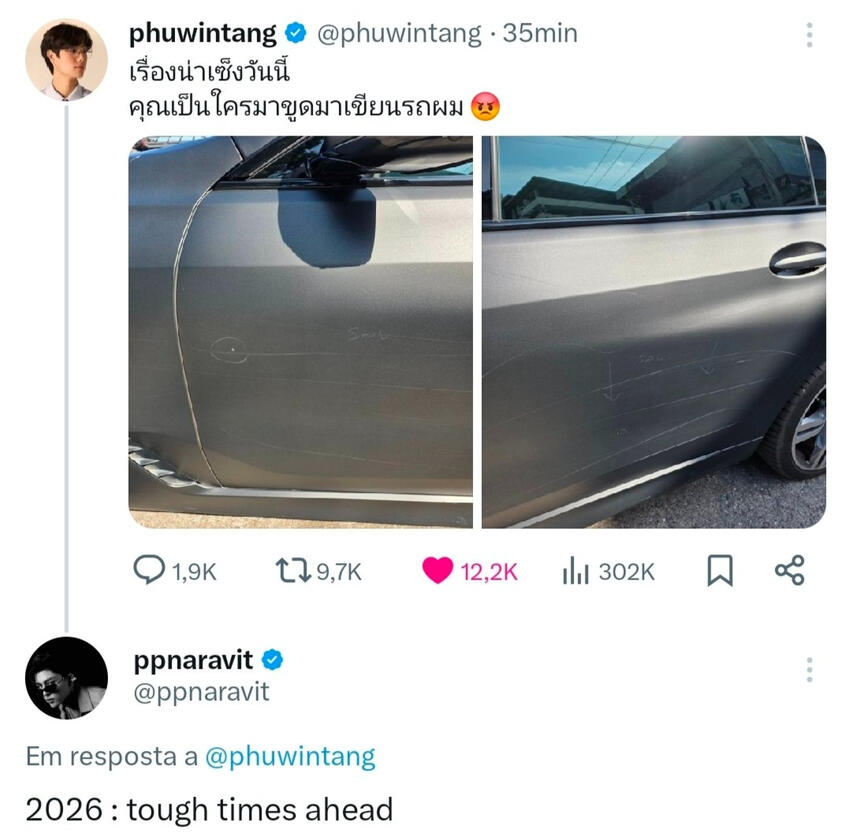The height and width of the screenshot is (840, 850).
Task: Click phuwintang's blue verified badge
Action: [x=296, y=34]
